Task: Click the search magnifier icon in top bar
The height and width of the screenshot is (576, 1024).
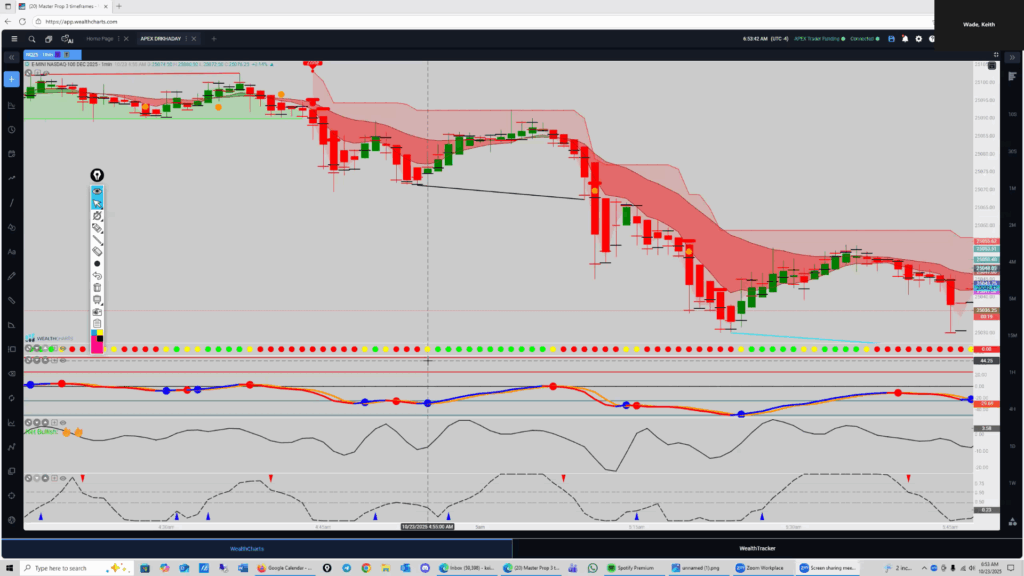Action: tap(32, 39)
